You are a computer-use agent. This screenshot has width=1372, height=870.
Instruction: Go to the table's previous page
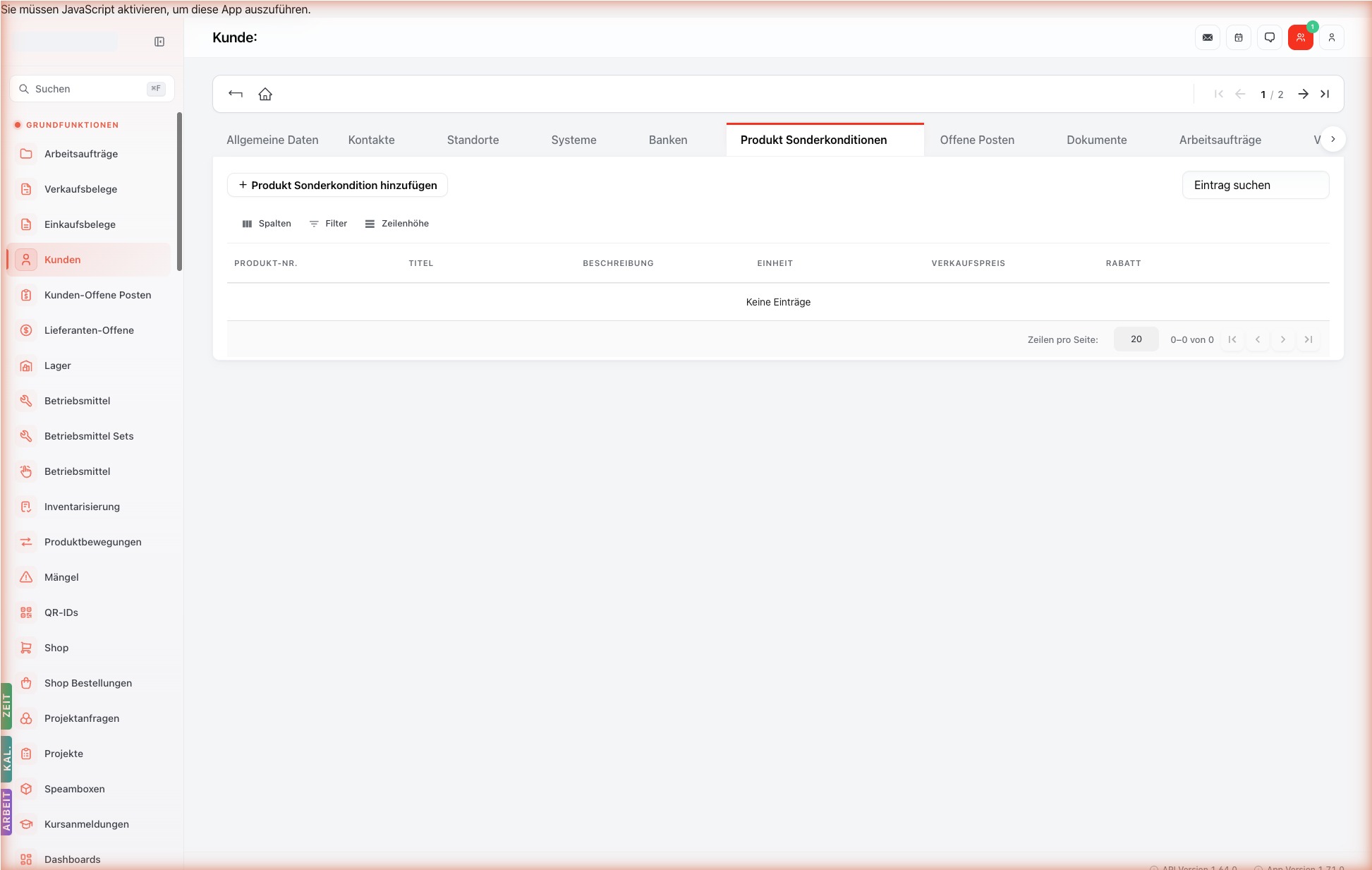tap(1257, 339)
